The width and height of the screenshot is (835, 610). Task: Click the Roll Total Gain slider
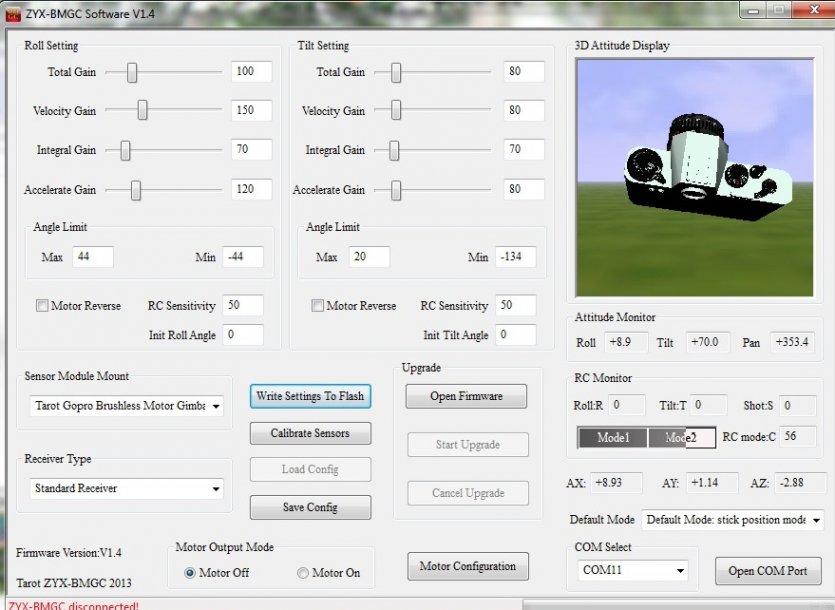point(131,72)
